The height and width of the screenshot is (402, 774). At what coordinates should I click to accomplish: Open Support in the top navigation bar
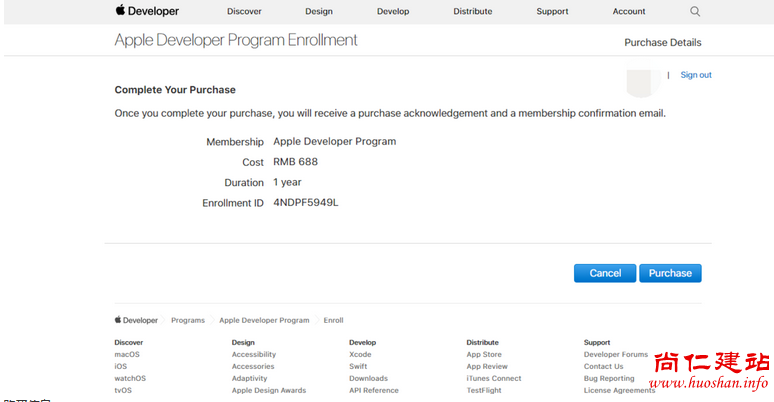[x=552, y=12]
